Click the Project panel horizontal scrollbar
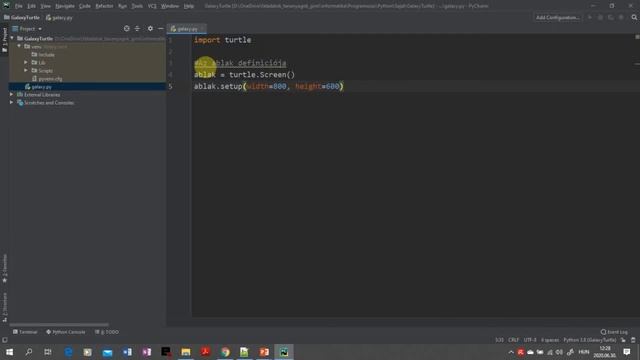 click(x=59, y=325)
